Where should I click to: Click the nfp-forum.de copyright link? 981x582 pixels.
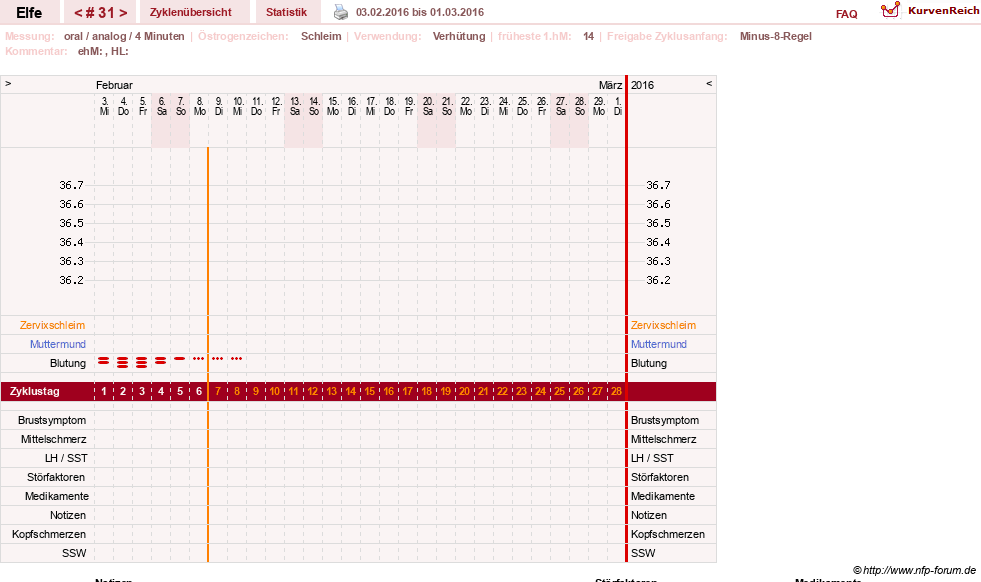click(x=914, y=570)
